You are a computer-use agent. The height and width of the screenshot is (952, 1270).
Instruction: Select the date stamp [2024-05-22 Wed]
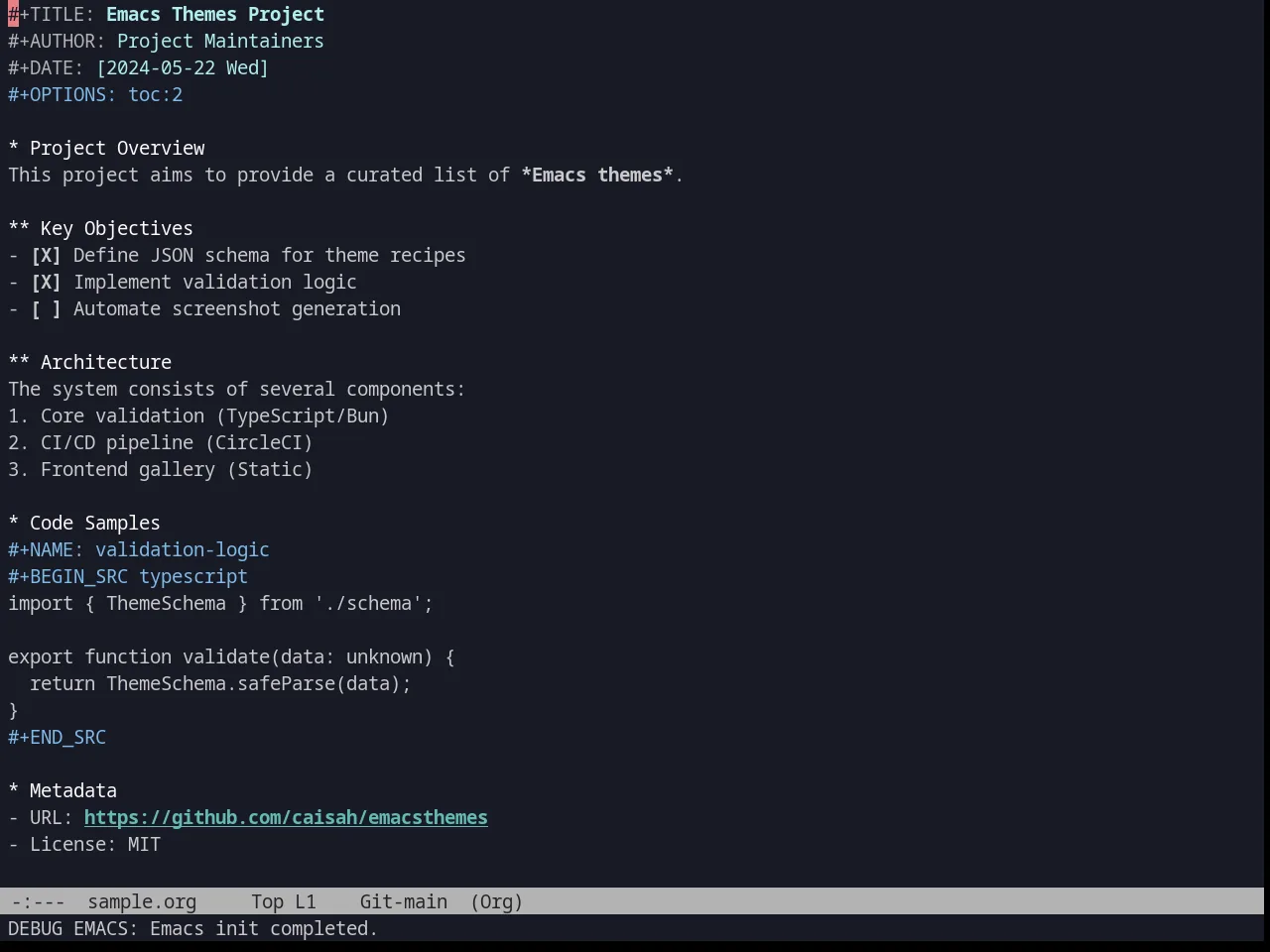click(183, 67)
